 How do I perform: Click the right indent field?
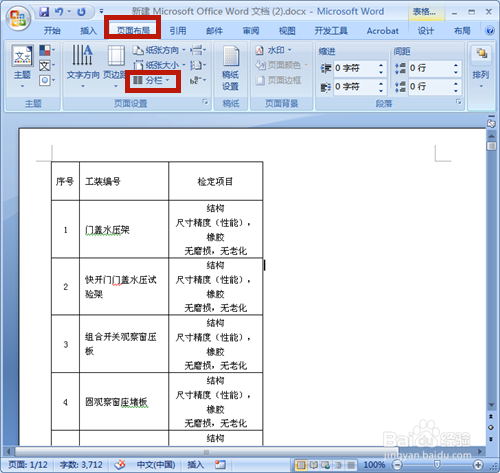(x=356, y=87)
